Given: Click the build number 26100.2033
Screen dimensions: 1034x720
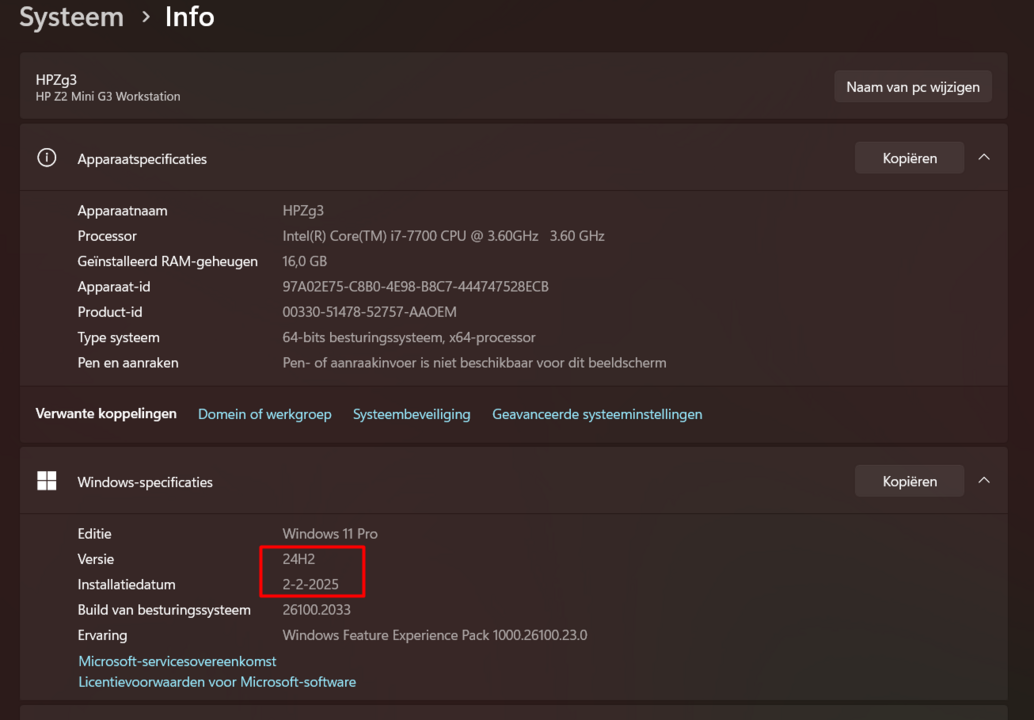Looking at the screenshot, I should 315,609.
